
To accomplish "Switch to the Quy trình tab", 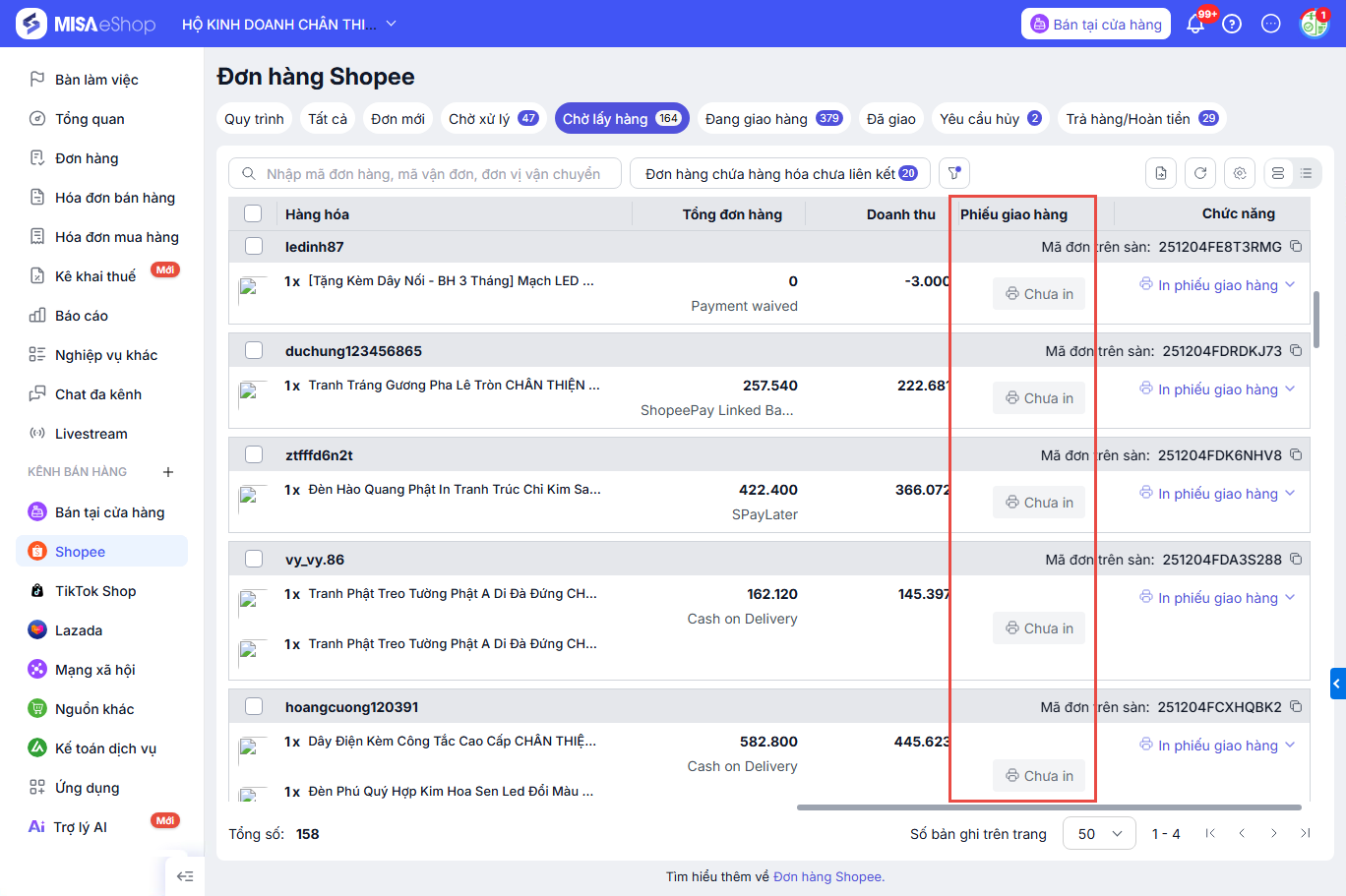I will (x=254, y=119).
